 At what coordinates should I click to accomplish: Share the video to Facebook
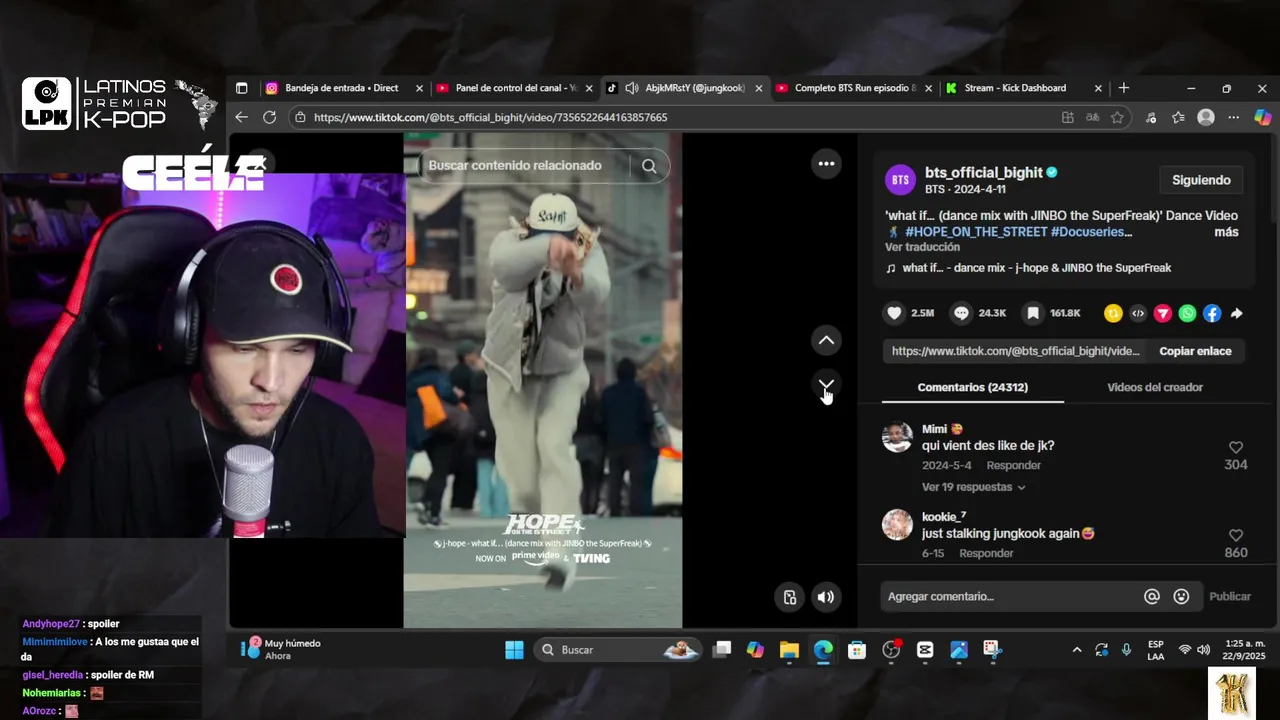(x=1212, y=313)
